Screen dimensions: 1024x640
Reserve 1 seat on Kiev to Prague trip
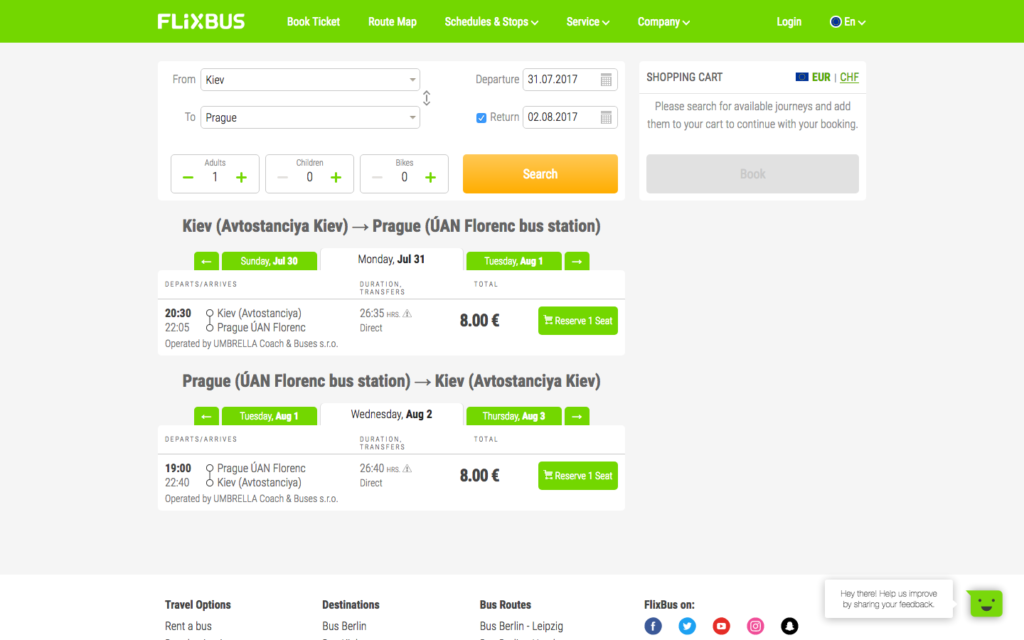[577, 321]
